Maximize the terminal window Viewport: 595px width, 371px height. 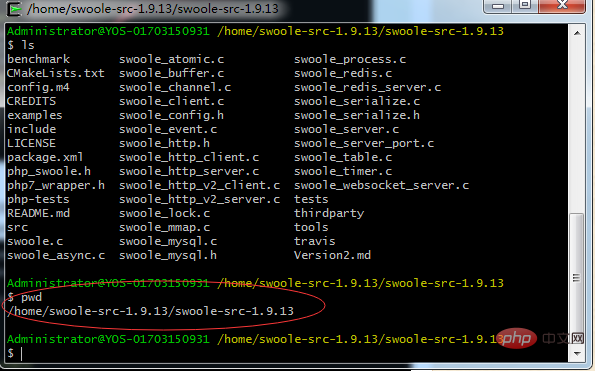[525, 5]
